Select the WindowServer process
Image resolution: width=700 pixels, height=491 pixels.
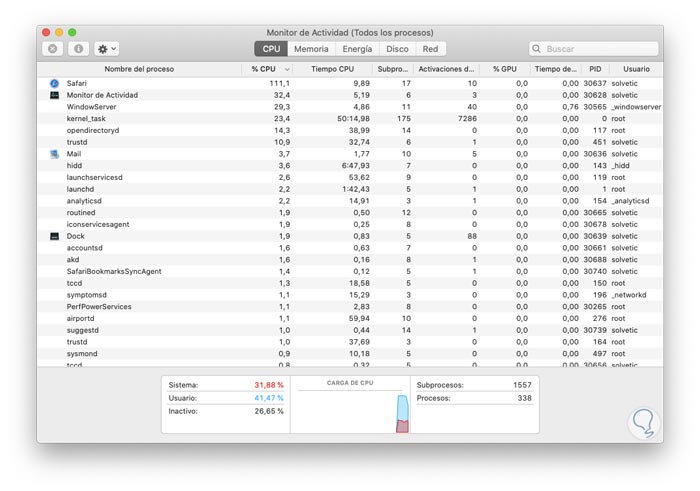coord(350,107)
